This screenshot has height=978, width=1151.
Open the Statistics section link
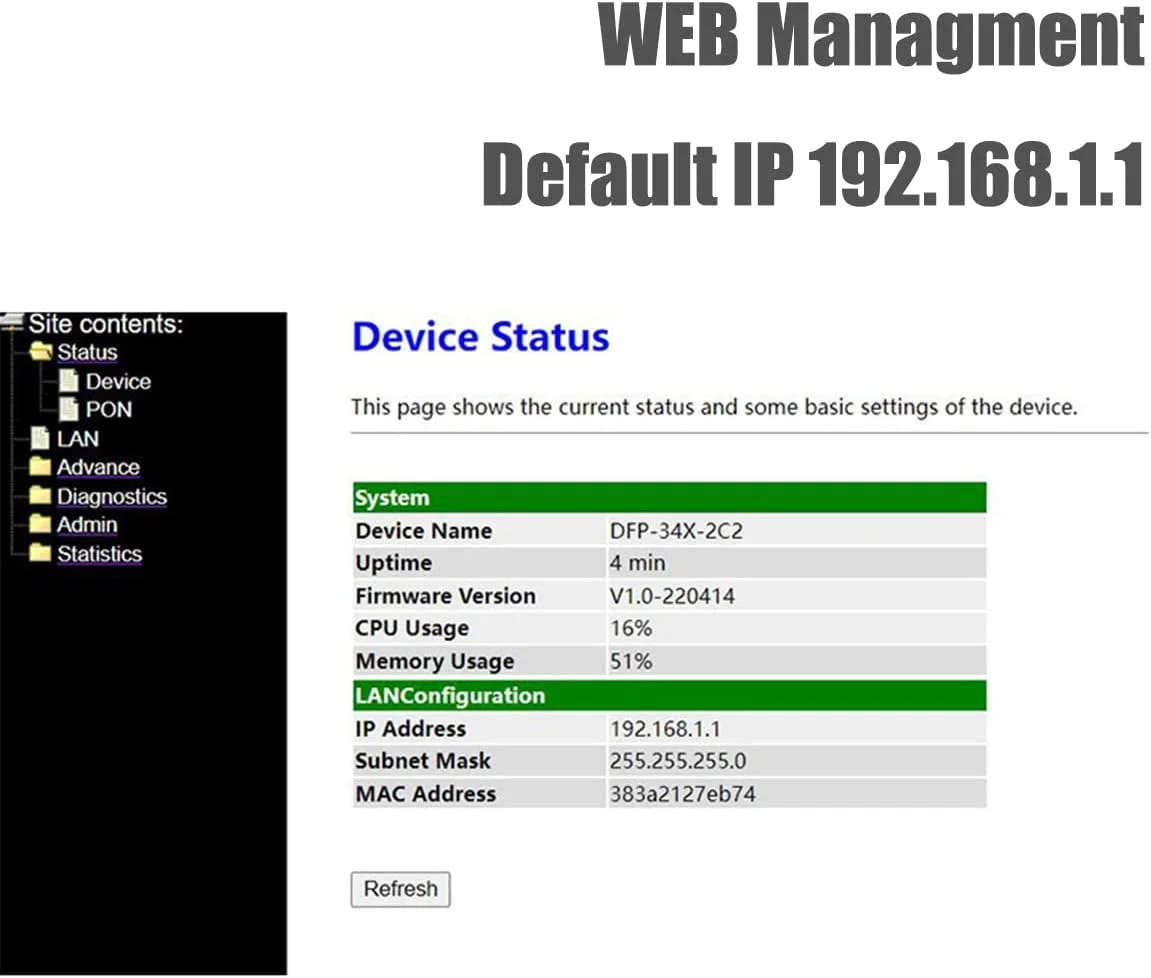pos(99,554)
